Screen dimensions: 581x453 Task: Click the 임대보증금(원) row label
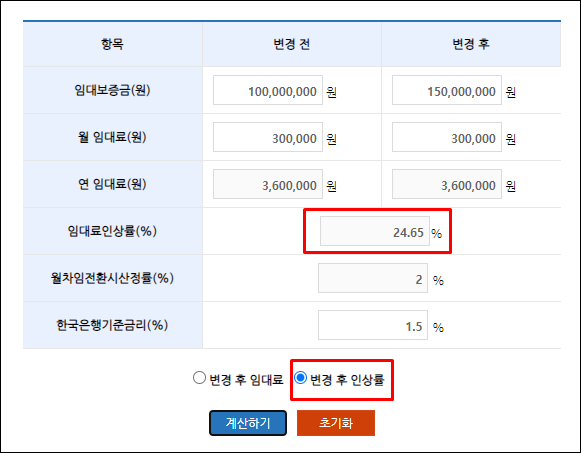click(x=112, y=90)
